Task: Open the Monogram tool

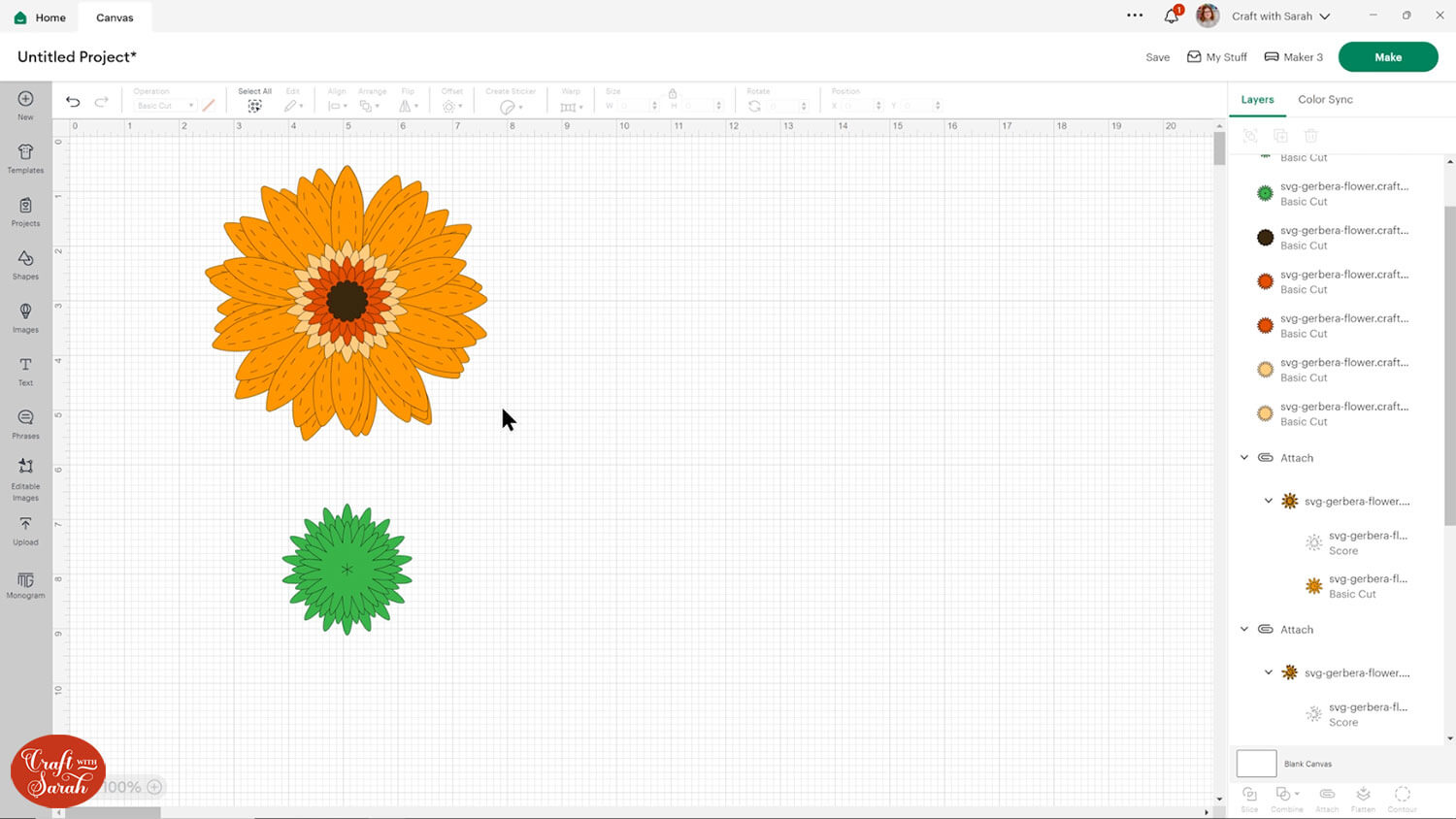Action: click(25, 582)
